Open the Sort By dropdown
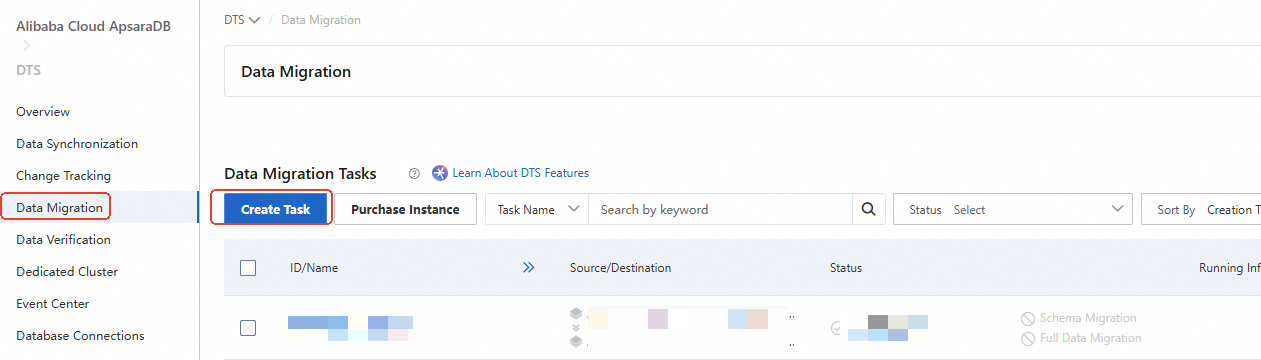This screenshot has height=360, width=1261. point(1201,209)
